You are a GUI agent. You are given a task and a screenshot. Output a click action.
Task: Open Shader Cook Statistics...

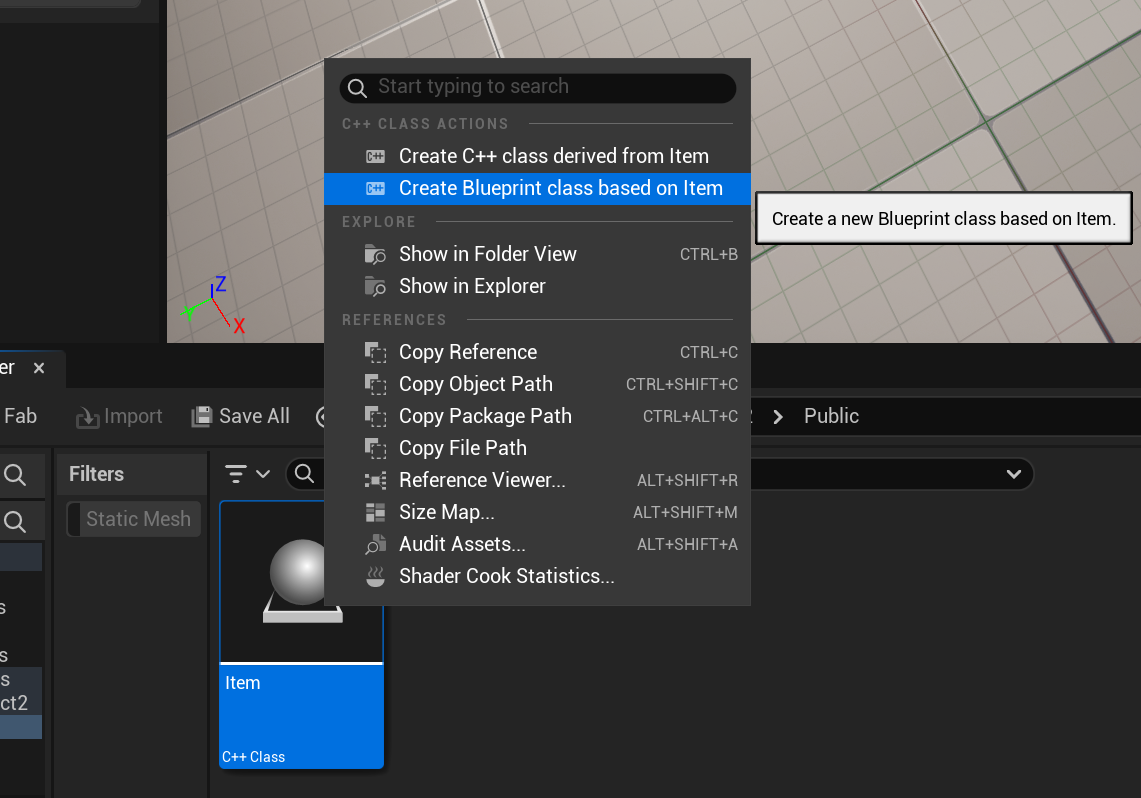(x=537, y=576)
